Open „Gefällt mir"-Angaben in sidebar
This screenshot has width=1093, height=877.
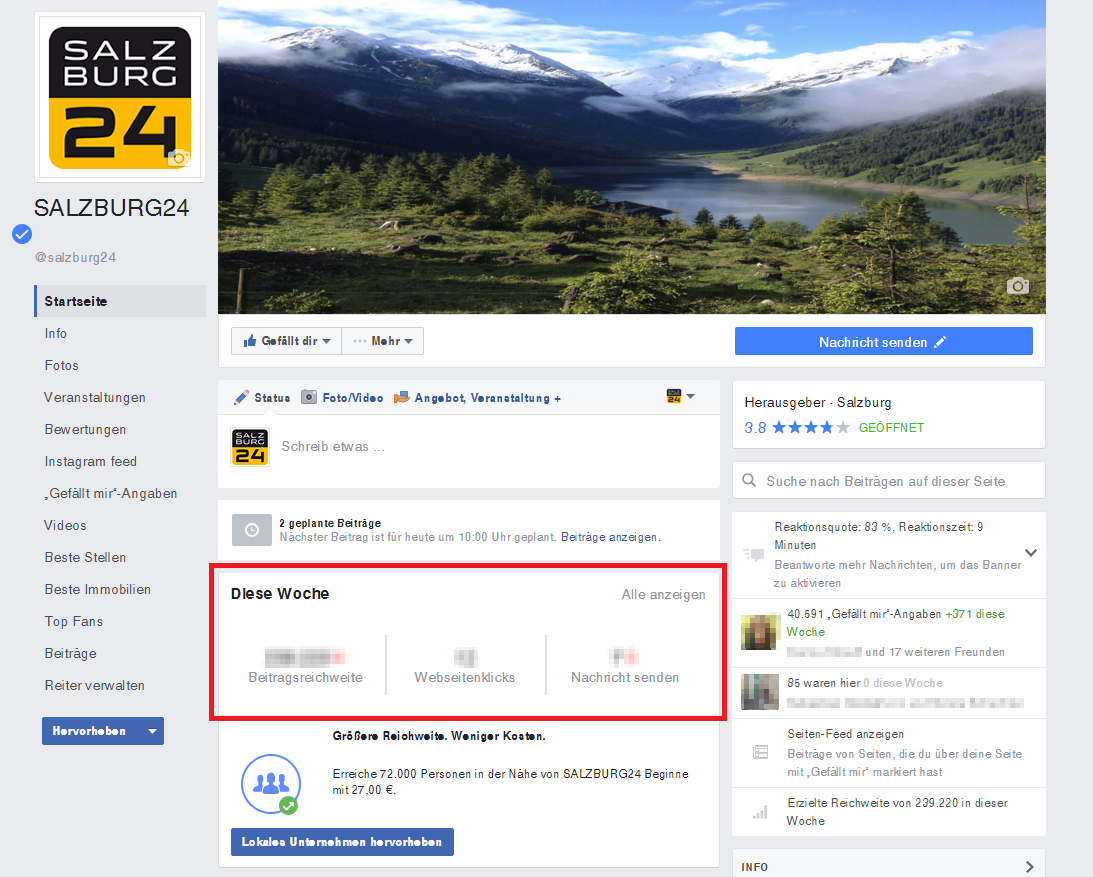tap(111, 494)
